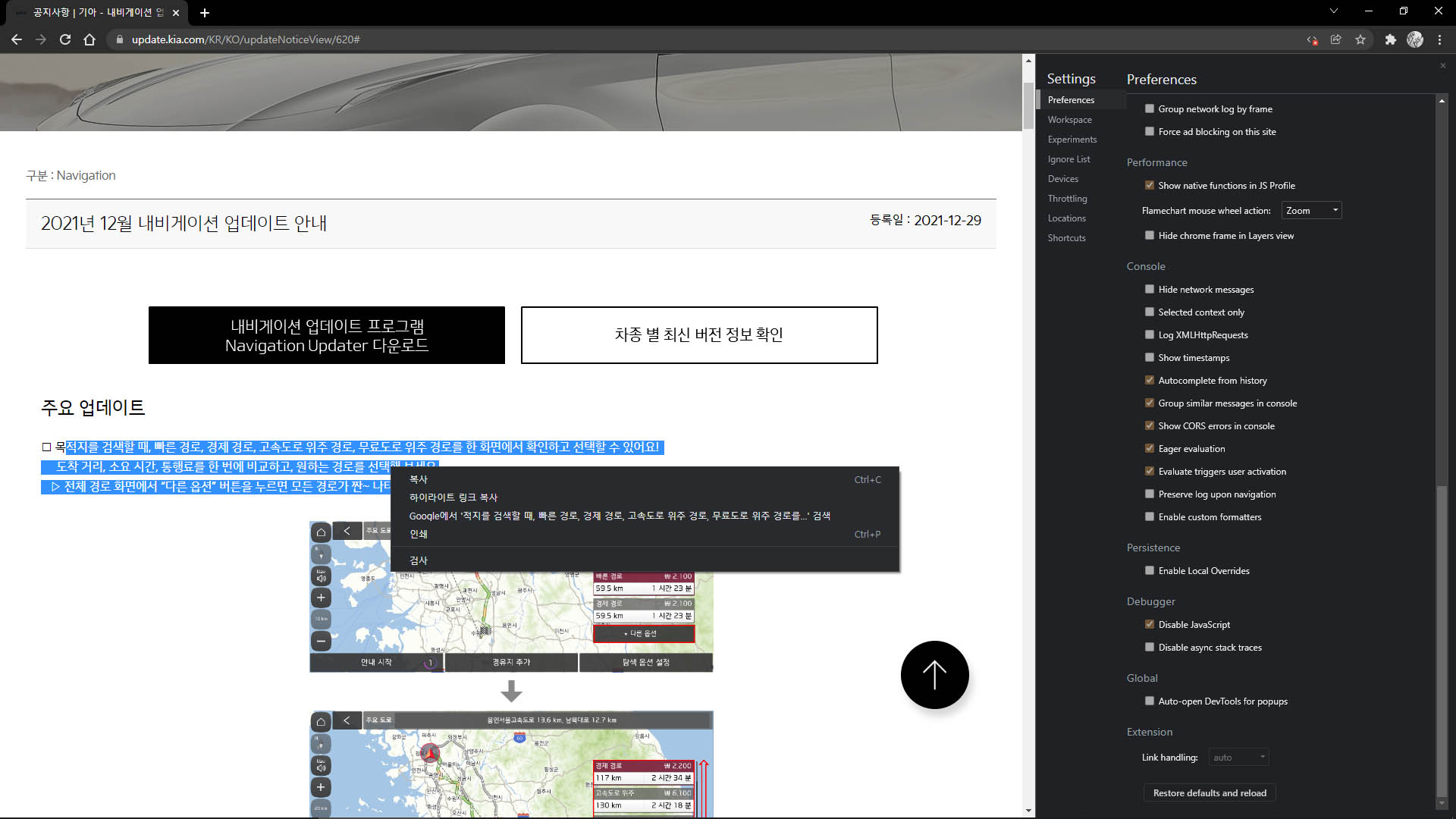Click the home icon in toolbar

(x=89, y=39)
